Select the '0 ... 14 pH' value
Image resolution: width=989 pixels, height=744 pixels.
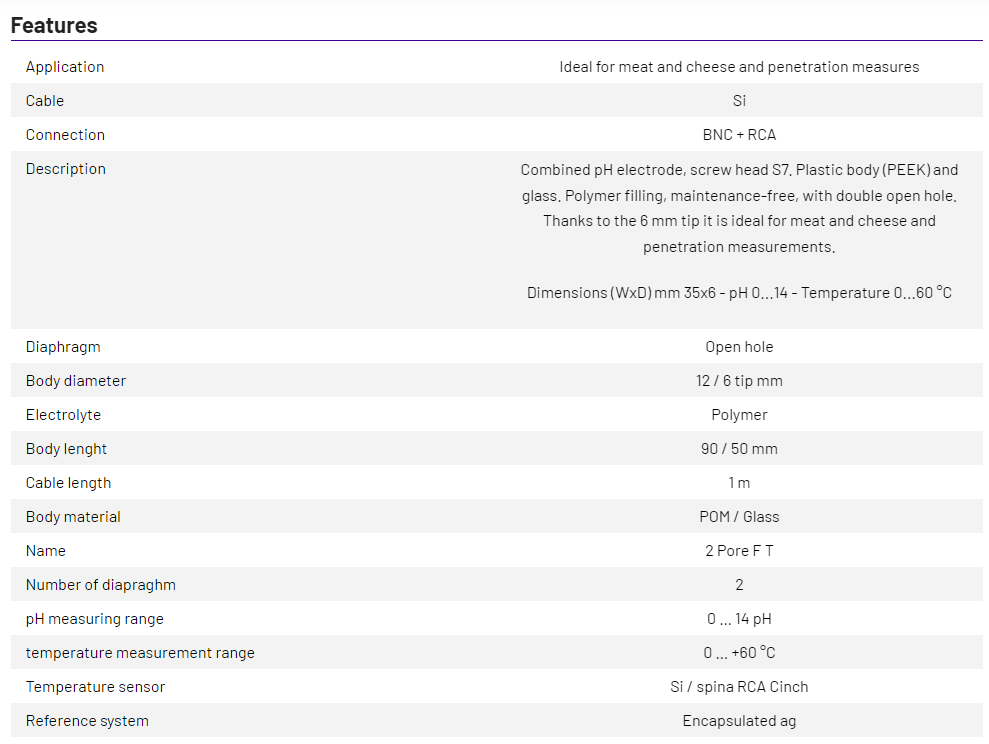tap(739, 619)
